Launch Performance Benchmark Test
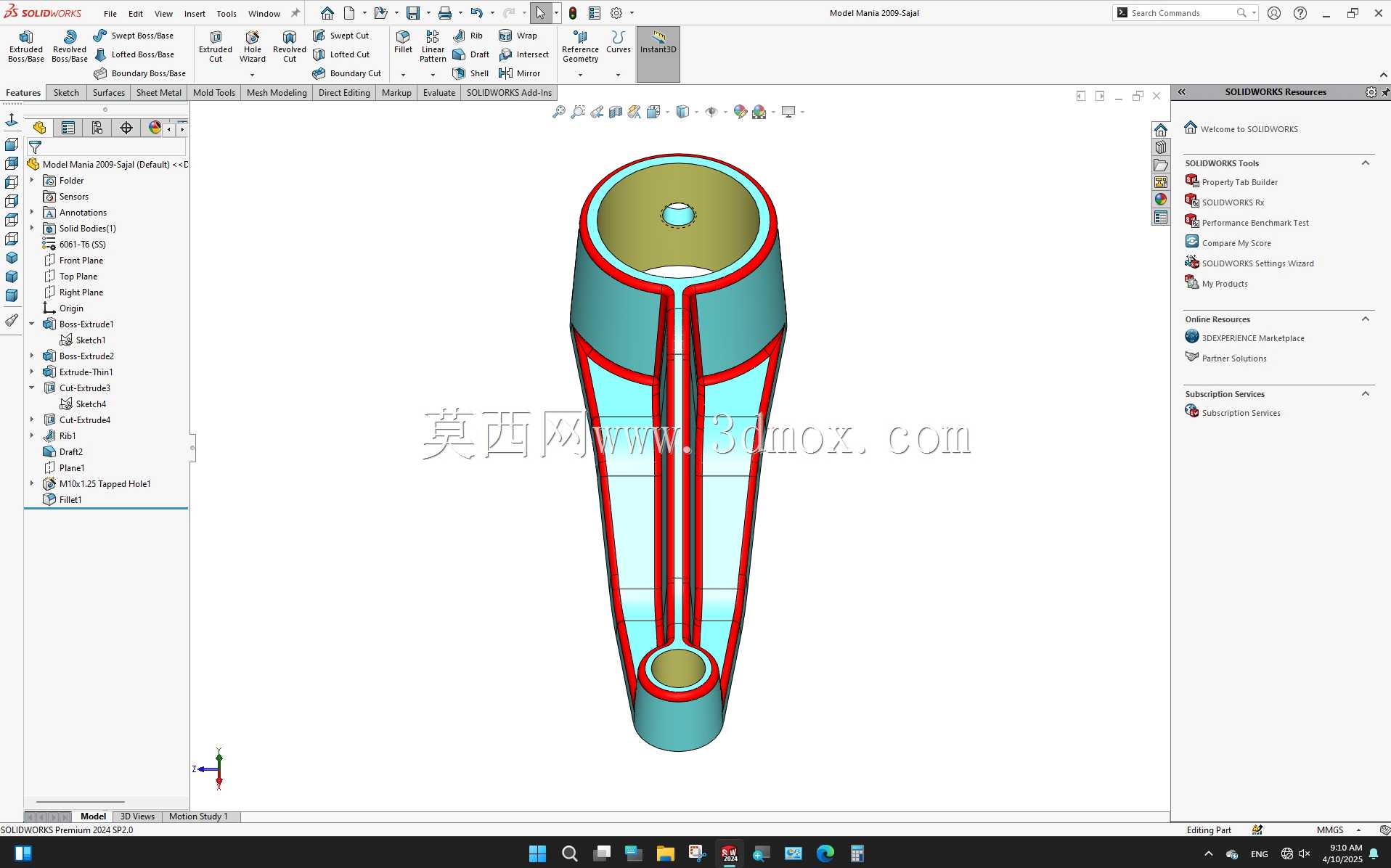Screen dimensions: 1391x868 pos(1255,223)
